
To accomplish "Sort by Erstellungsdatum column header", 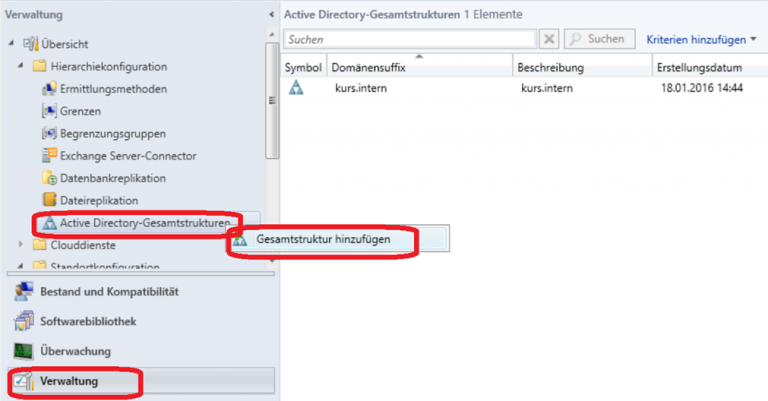I will [x=699, y=67].
